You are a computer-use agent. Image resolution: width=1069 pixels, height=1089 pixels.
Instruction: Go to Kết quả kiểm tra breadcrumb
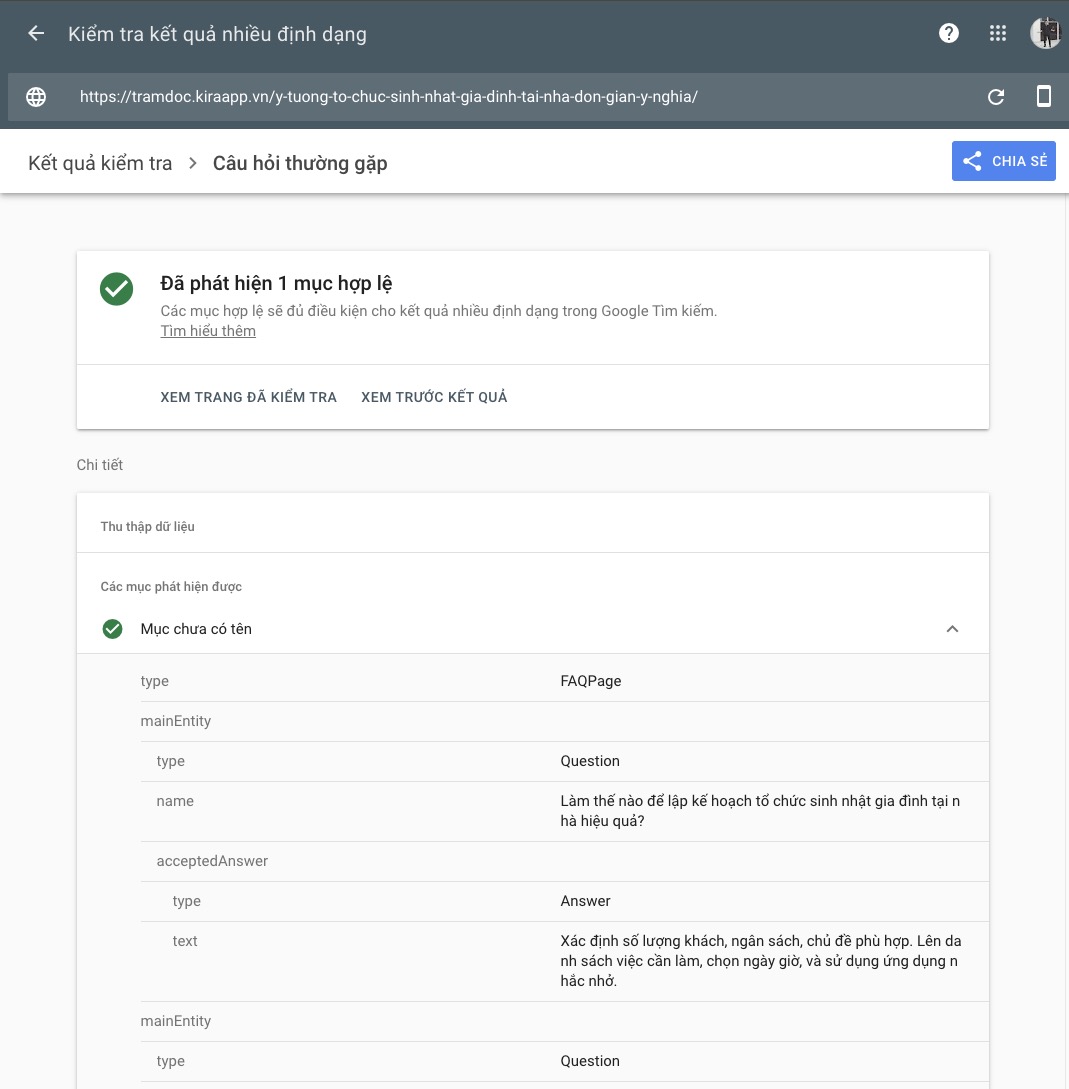[100, 163]
